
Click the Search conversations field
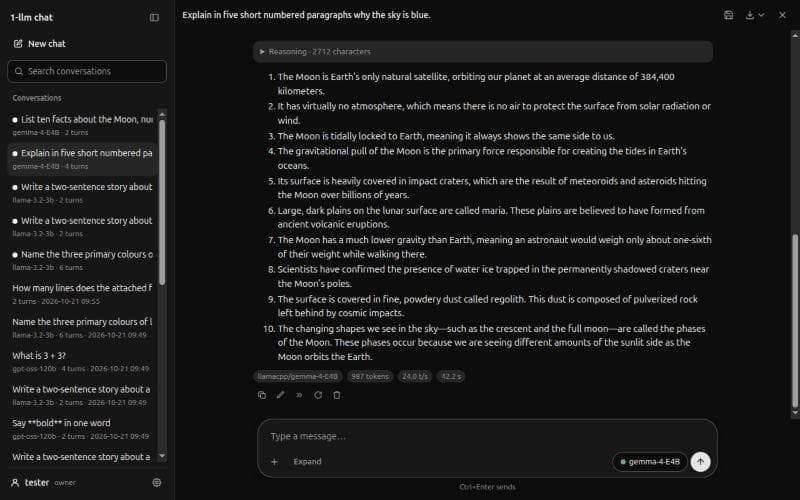pyautogui.click(x=87, y=71)
